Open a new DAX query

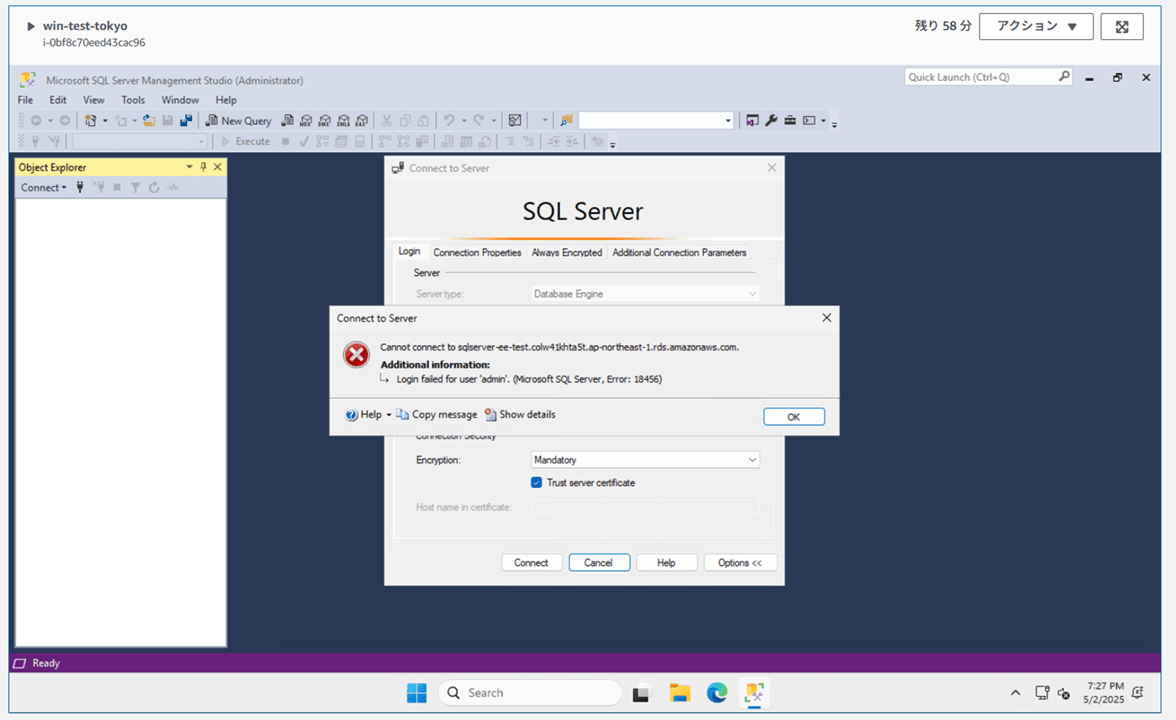[362, 121]
